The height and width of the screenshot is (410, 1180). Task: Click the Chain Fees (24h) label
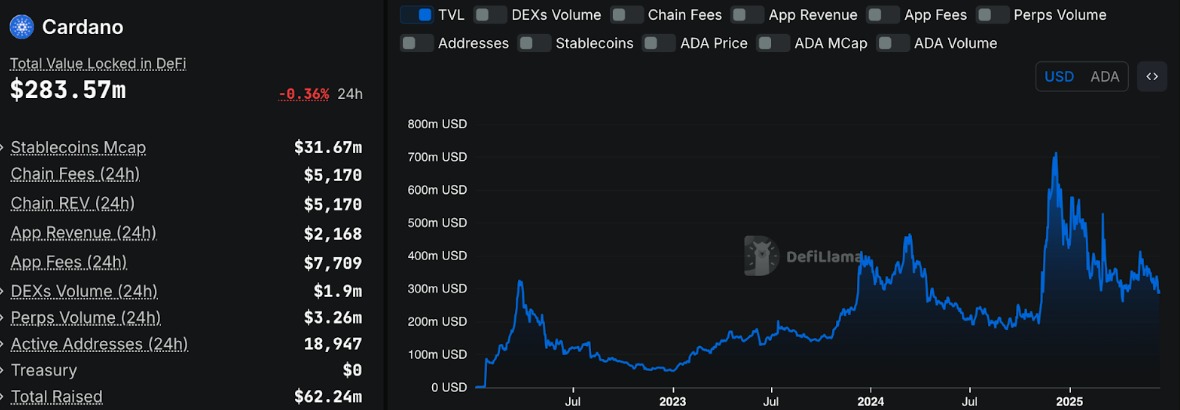pos(75,175)
